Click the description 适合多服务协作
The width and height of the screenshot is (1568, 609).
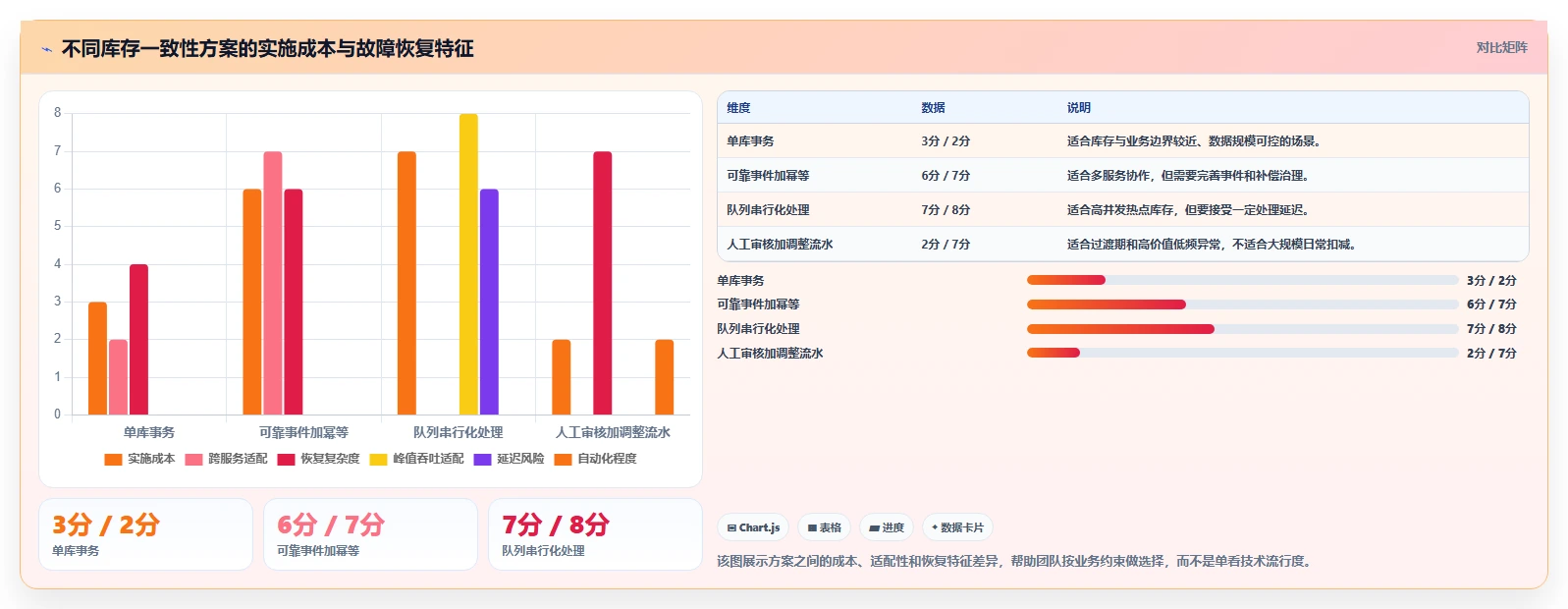point(1188,176)
